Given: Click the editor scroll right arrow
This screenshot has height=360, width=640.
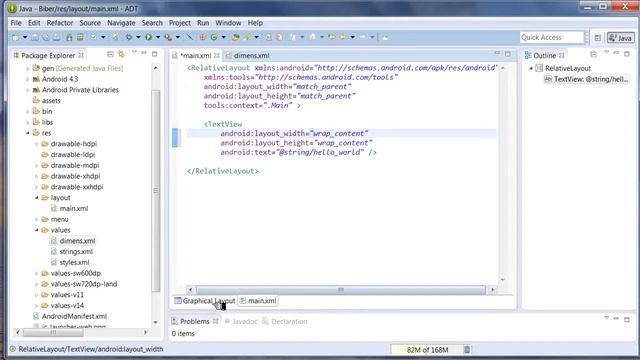Looking at the screenshot, I should point(493,290).
